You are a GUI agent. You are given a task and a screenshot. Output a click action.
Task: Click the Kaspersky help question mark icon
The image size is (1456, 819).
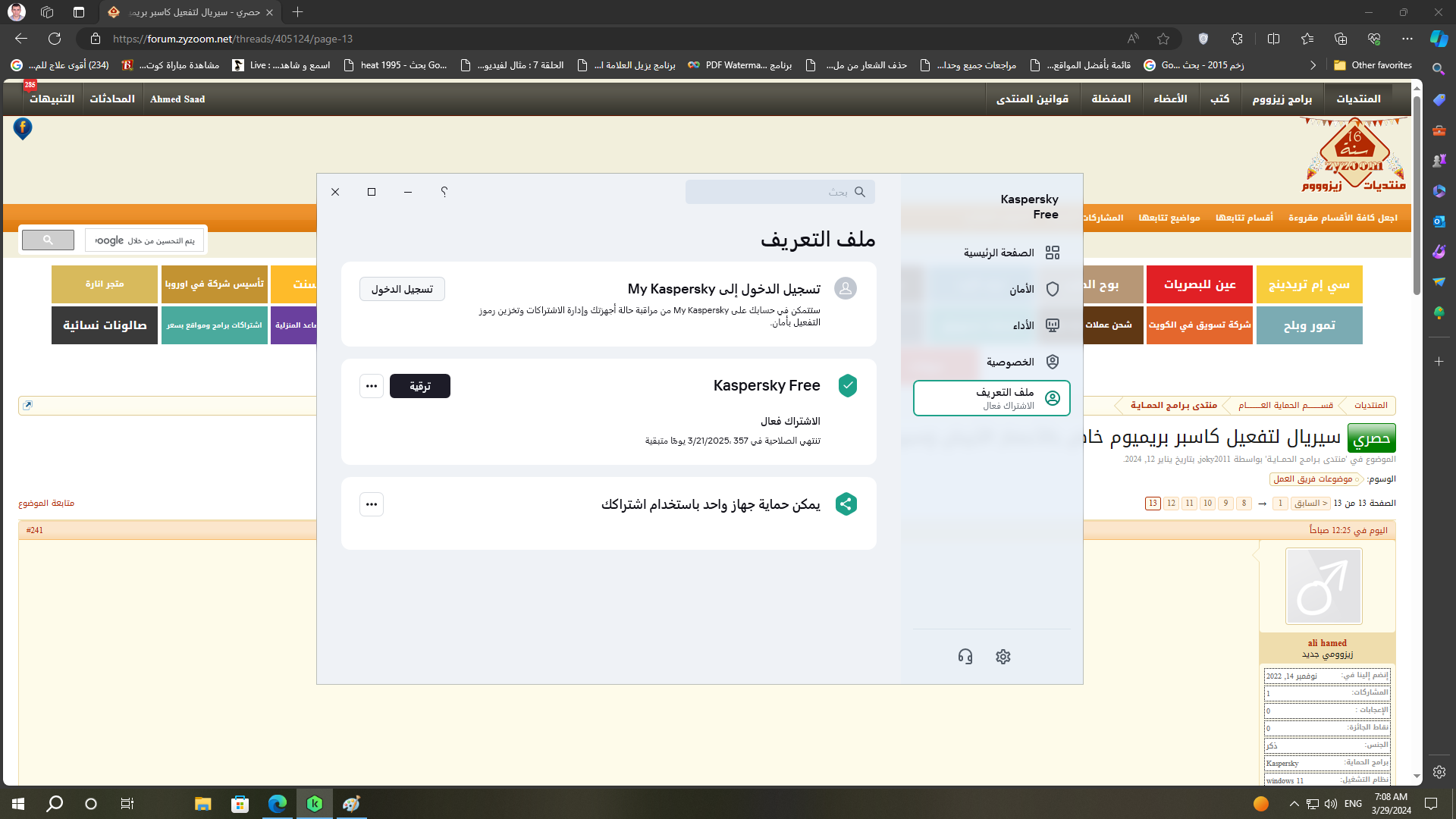[444, 192]
